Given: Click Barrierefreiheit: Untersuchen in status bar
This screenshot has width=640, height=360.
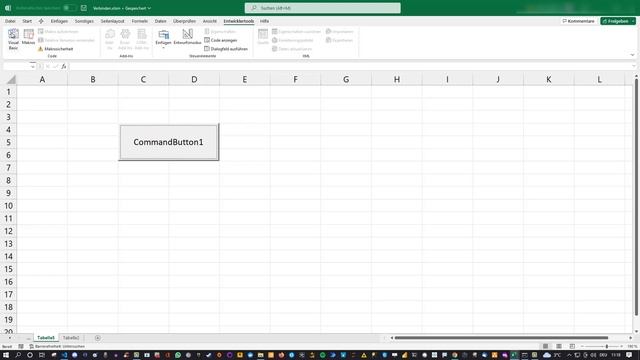Looking at the screenshot, I should click(57, 347).
